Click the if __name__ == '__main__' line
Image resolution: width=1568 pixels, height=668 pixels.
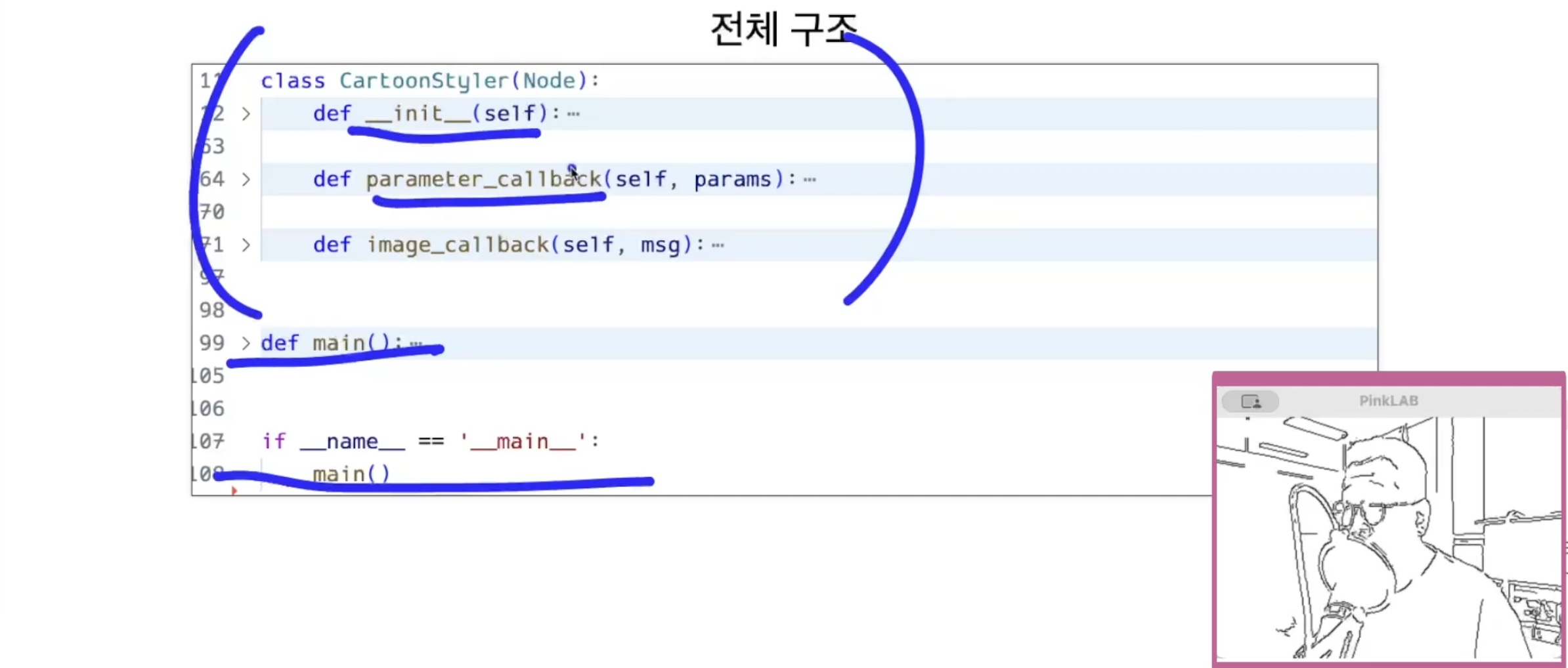430,441
